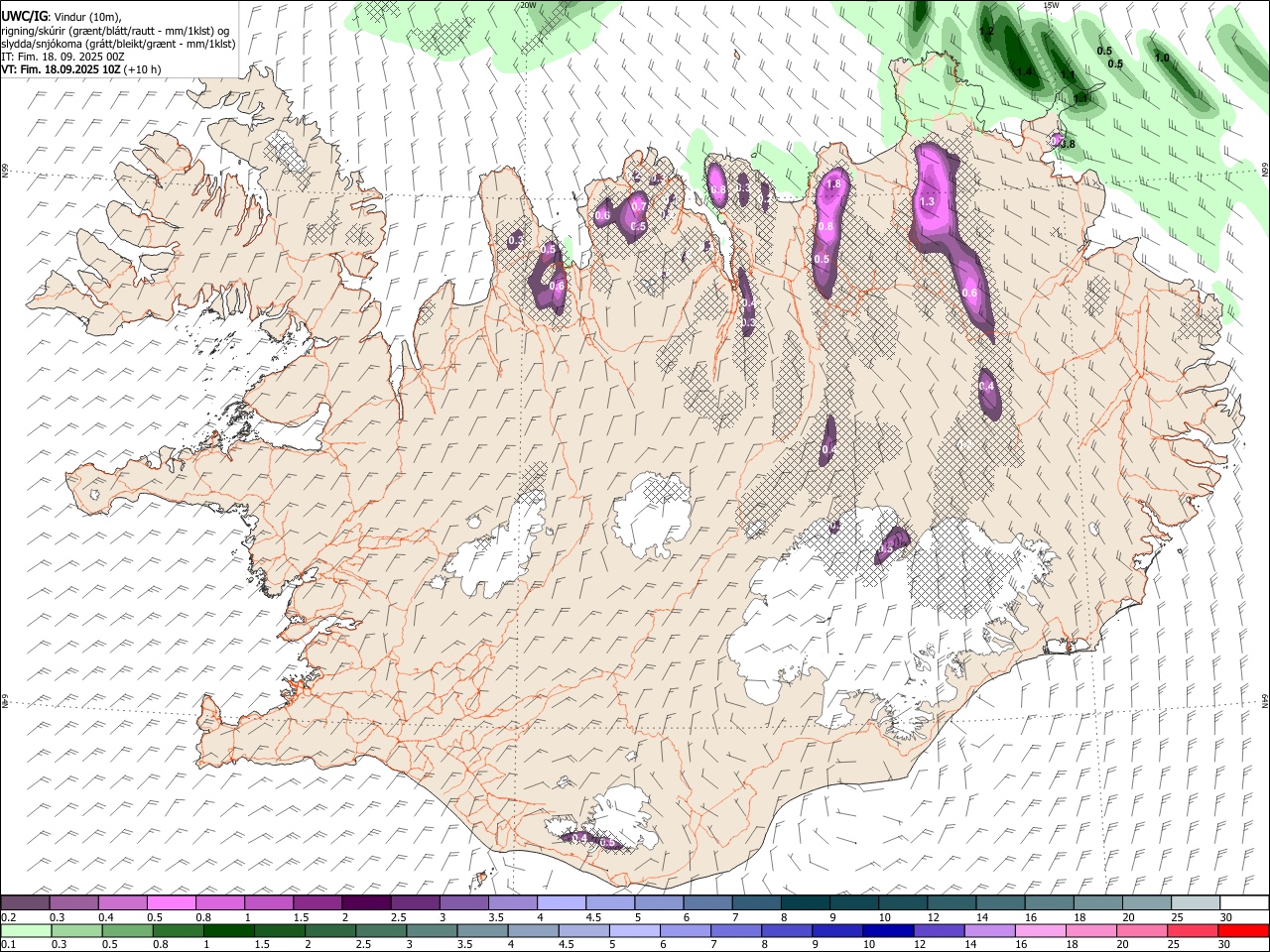
Task: Select the crimson 25 mm rain legend swatch
Action: pyautogui.click(x=1192, y=930)
